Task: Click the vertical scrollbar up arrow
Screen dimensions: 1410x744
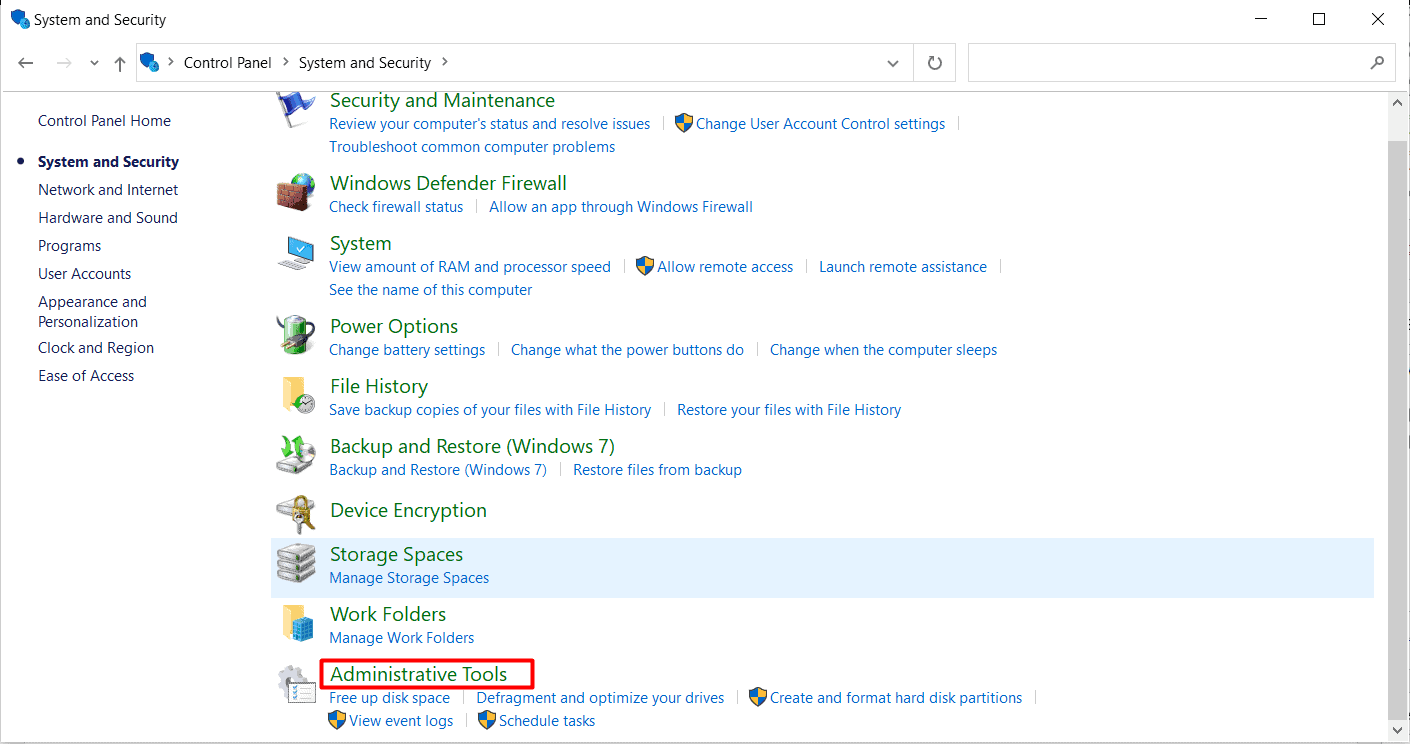Action: 1398,101
